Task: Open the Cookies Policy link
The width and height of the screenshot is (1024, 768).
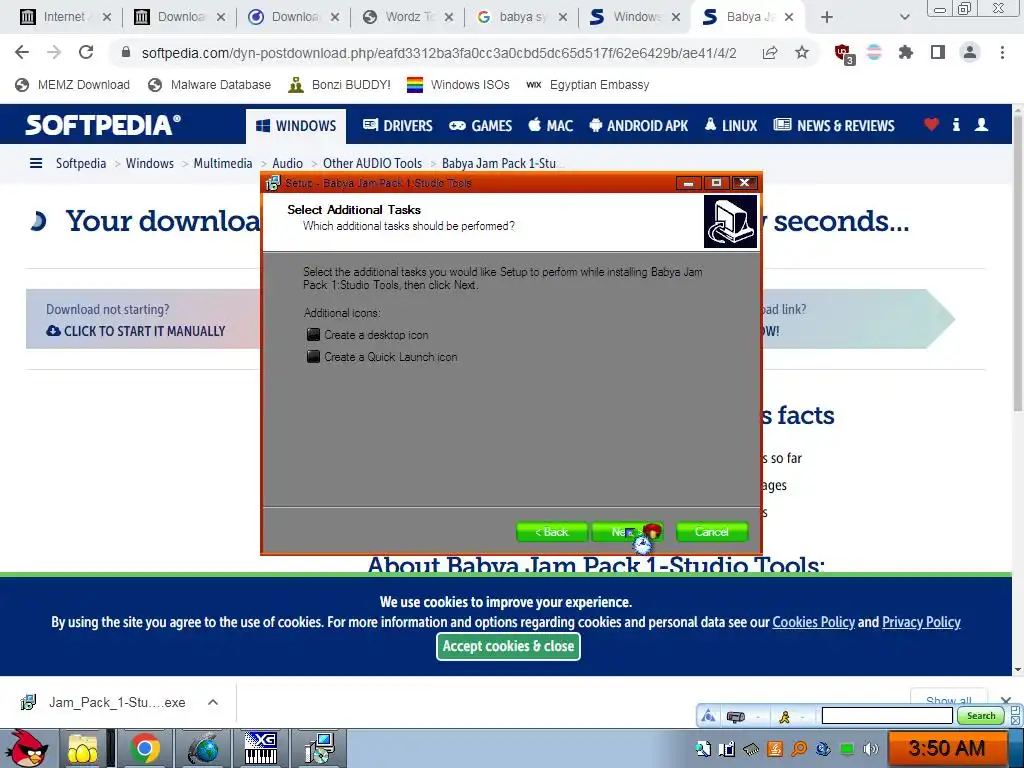Action: point(813,622)
